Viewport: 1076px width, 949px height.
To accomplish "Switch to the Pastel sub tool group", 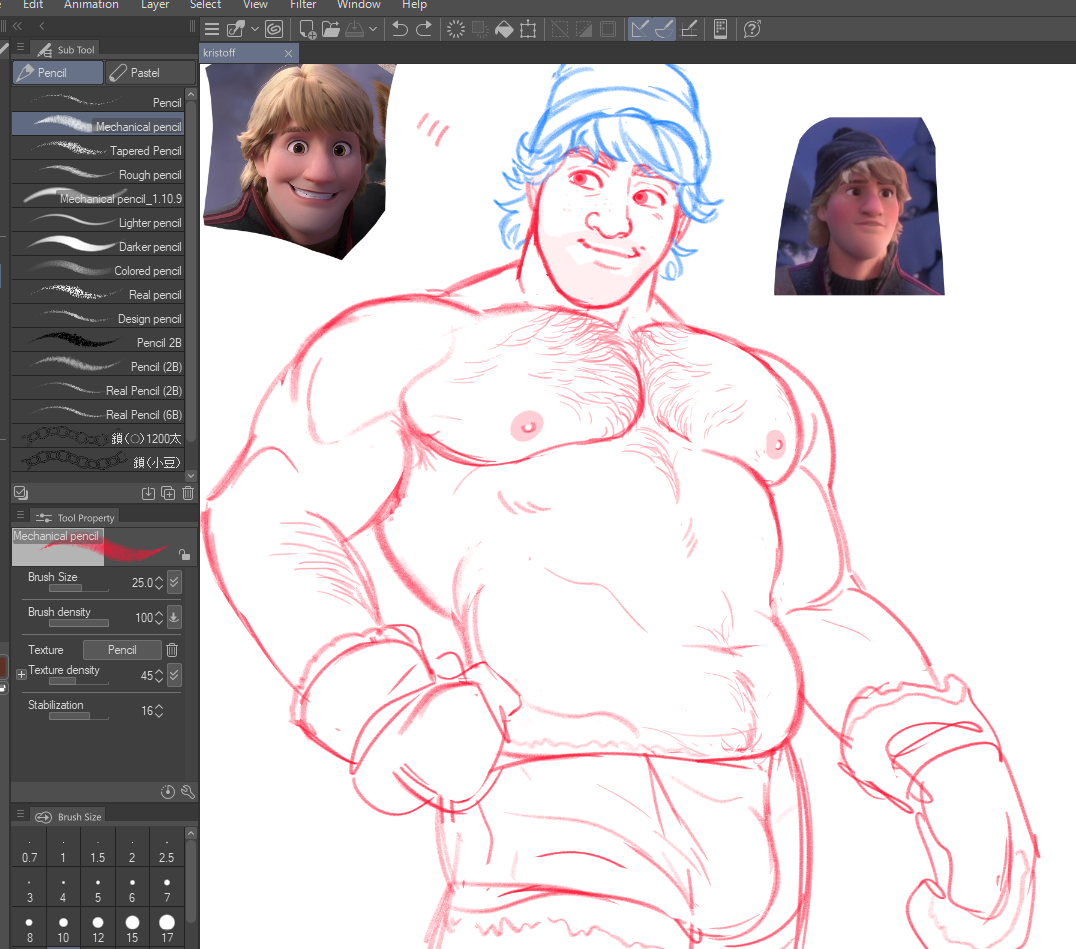I will pyautogui.click(x=149, y=73).
